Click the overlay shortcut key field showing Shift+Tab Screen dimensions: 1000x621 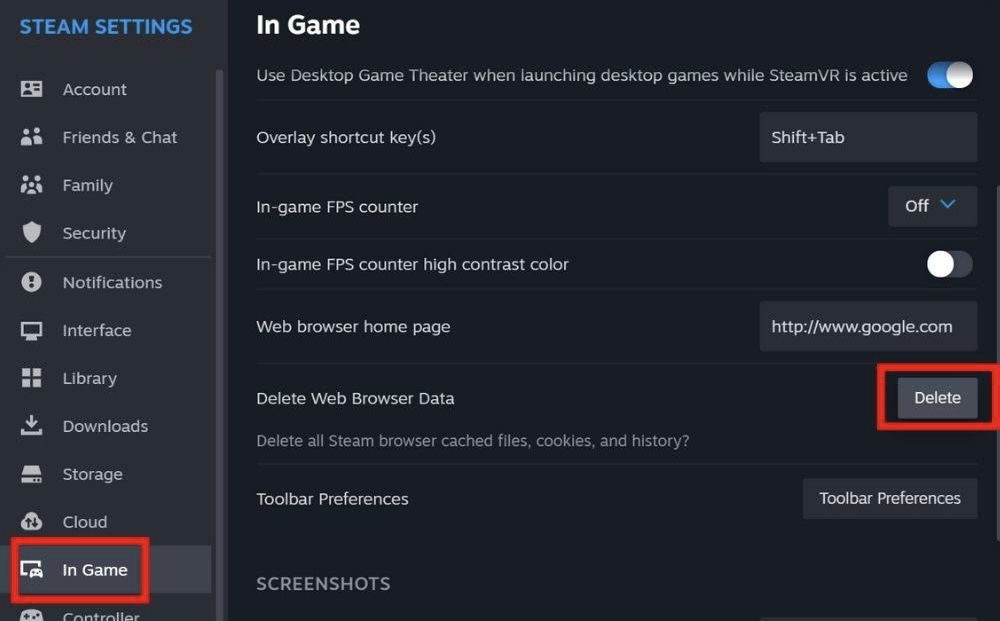(x=868, y=137)
